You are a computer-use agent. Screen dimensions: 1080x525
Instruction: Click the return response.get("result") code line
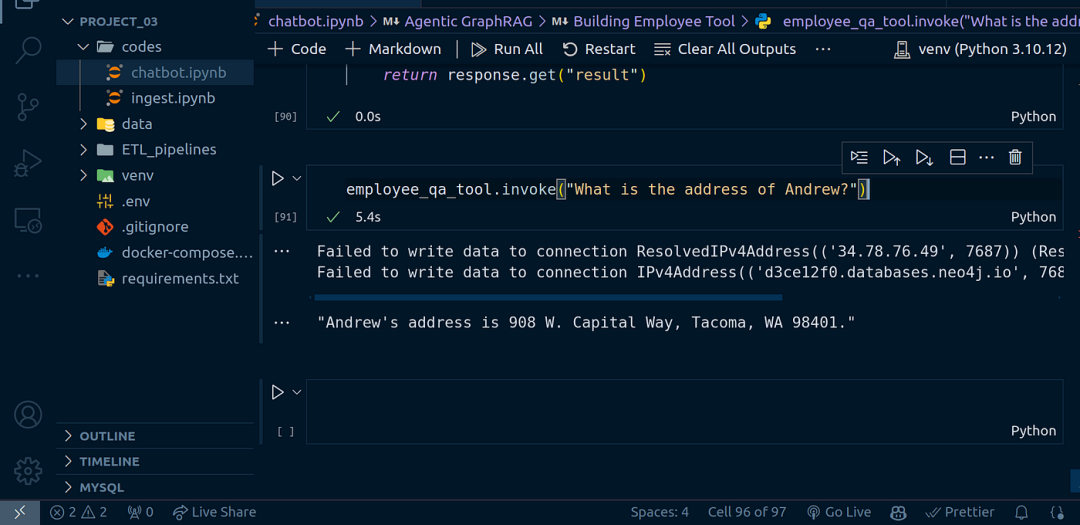(x=515, y=74)
